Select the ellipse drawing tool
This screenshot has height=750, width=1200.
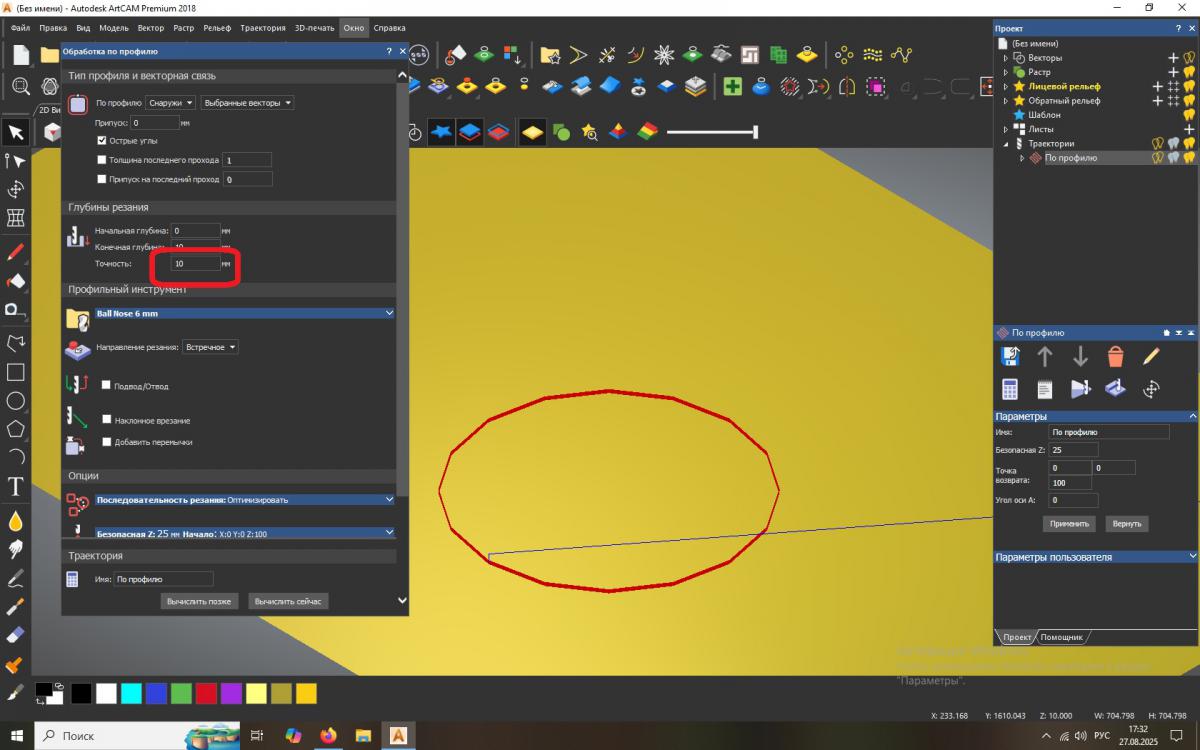tap(16, 401)
